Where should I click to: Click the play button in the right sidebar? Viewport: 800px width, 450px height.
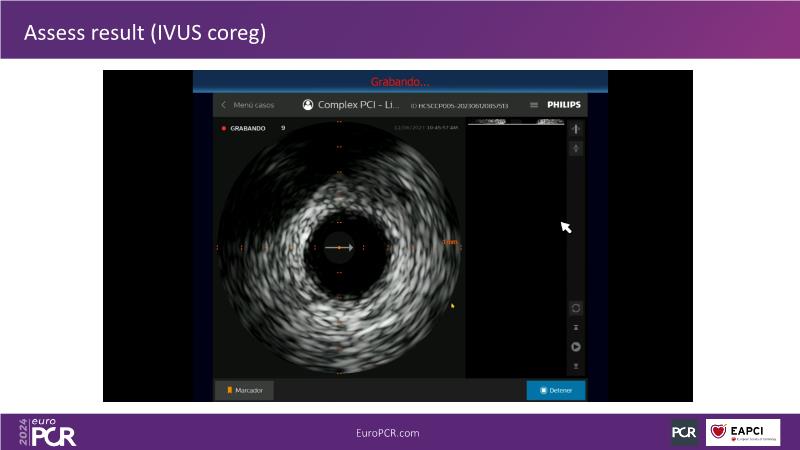(x=576, y=347)
